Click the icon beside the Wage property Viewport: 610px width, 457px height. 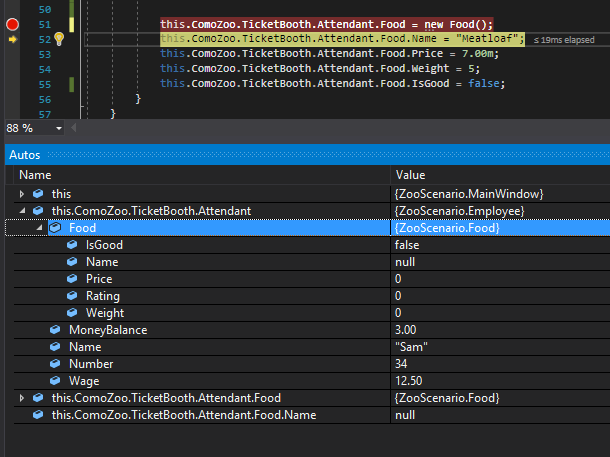[x=55, y=381]
